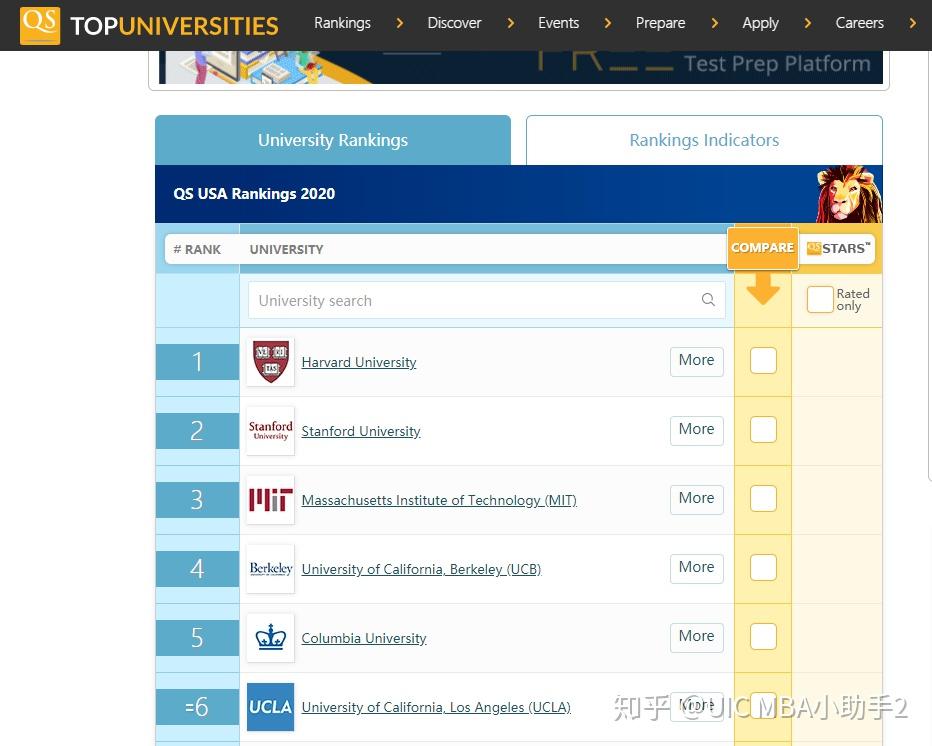The width and height of the screenshot is (932, 746).
Task: Open the Discover menu
Action: (454, 23)
